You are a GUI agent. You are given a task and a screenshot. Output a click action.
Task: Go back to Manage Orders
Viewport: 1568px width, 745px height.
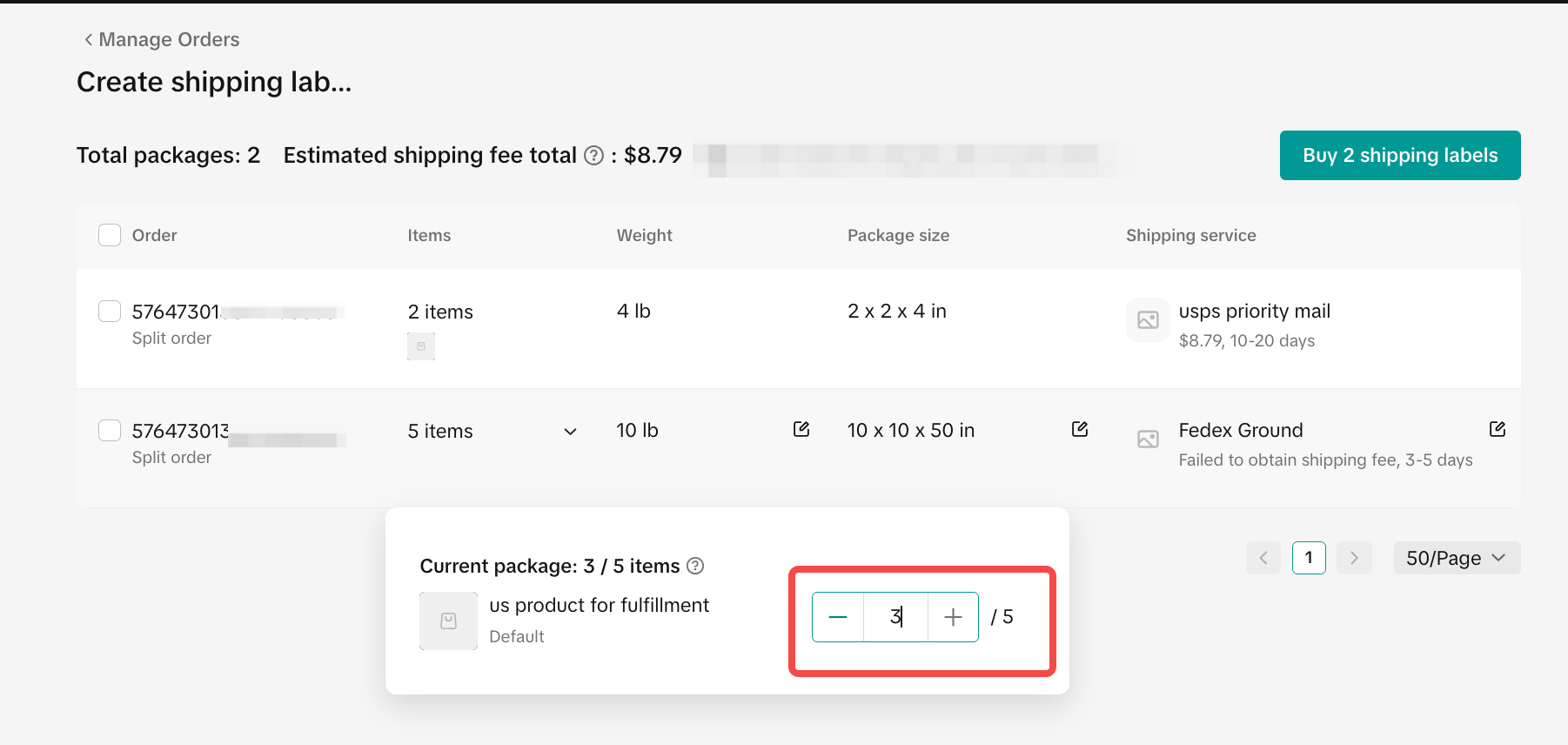pos(161,39)
